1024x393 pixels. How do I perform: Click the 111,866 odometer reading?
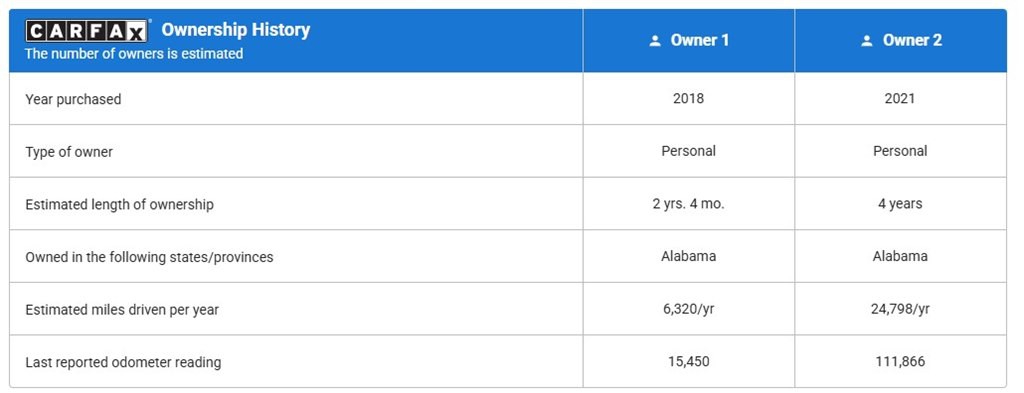900,361
